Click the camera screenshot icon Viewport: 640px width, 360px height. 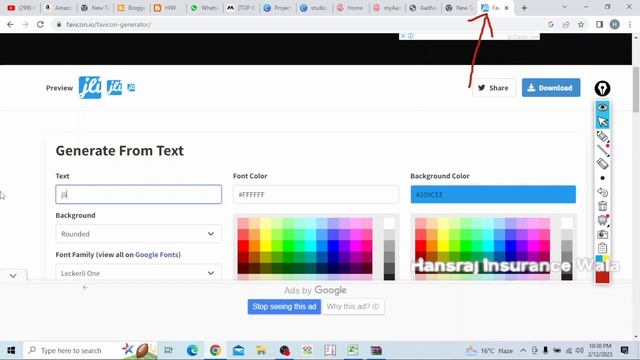tap(602, 234)
